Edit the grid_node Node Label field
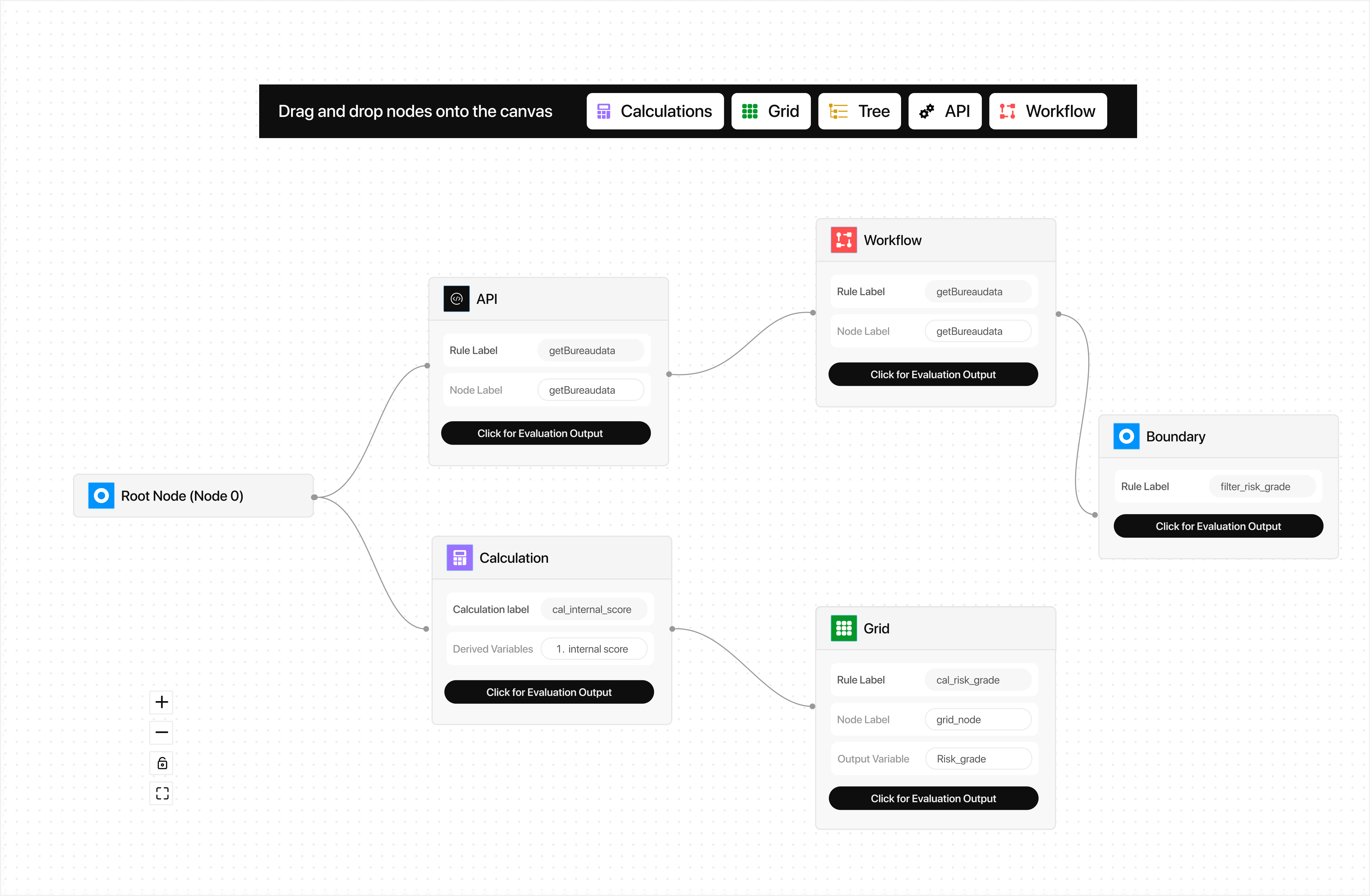The height and width of the screenshot is (896, 1370). [978, 719]
